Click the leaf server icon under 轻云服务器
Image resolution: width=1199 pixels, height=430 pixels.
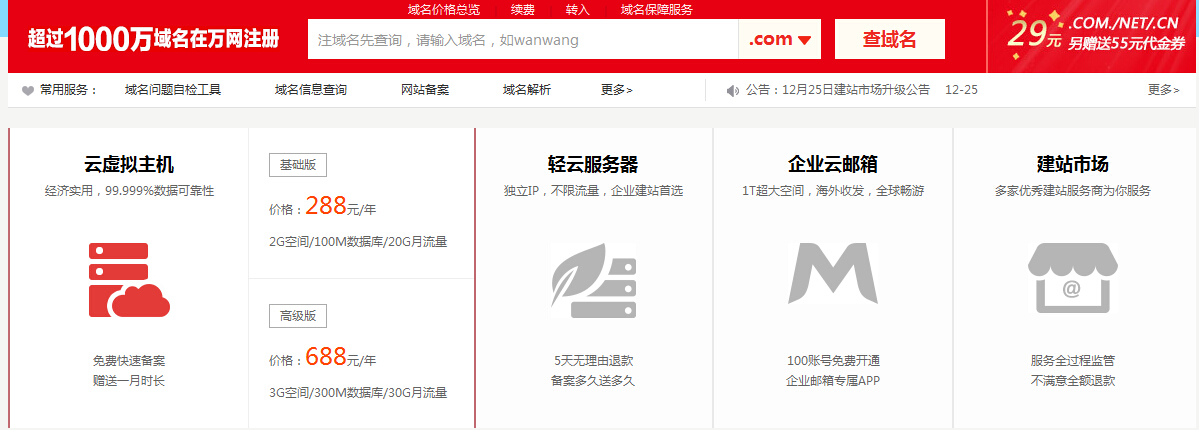pyautogui.click(x=594, y=280)
